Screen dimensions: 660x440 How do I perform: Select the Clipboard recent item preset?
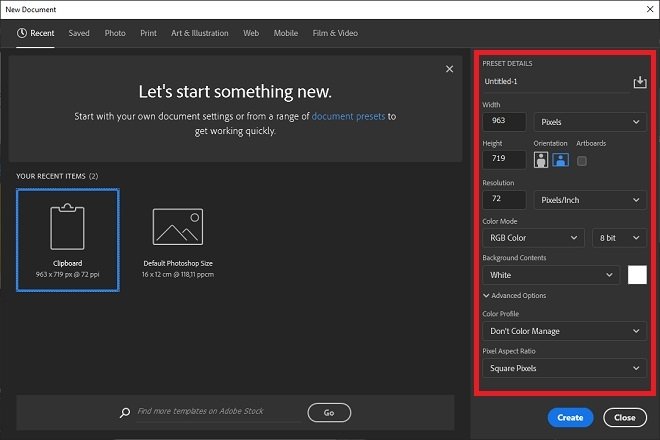tap(68, 240)
